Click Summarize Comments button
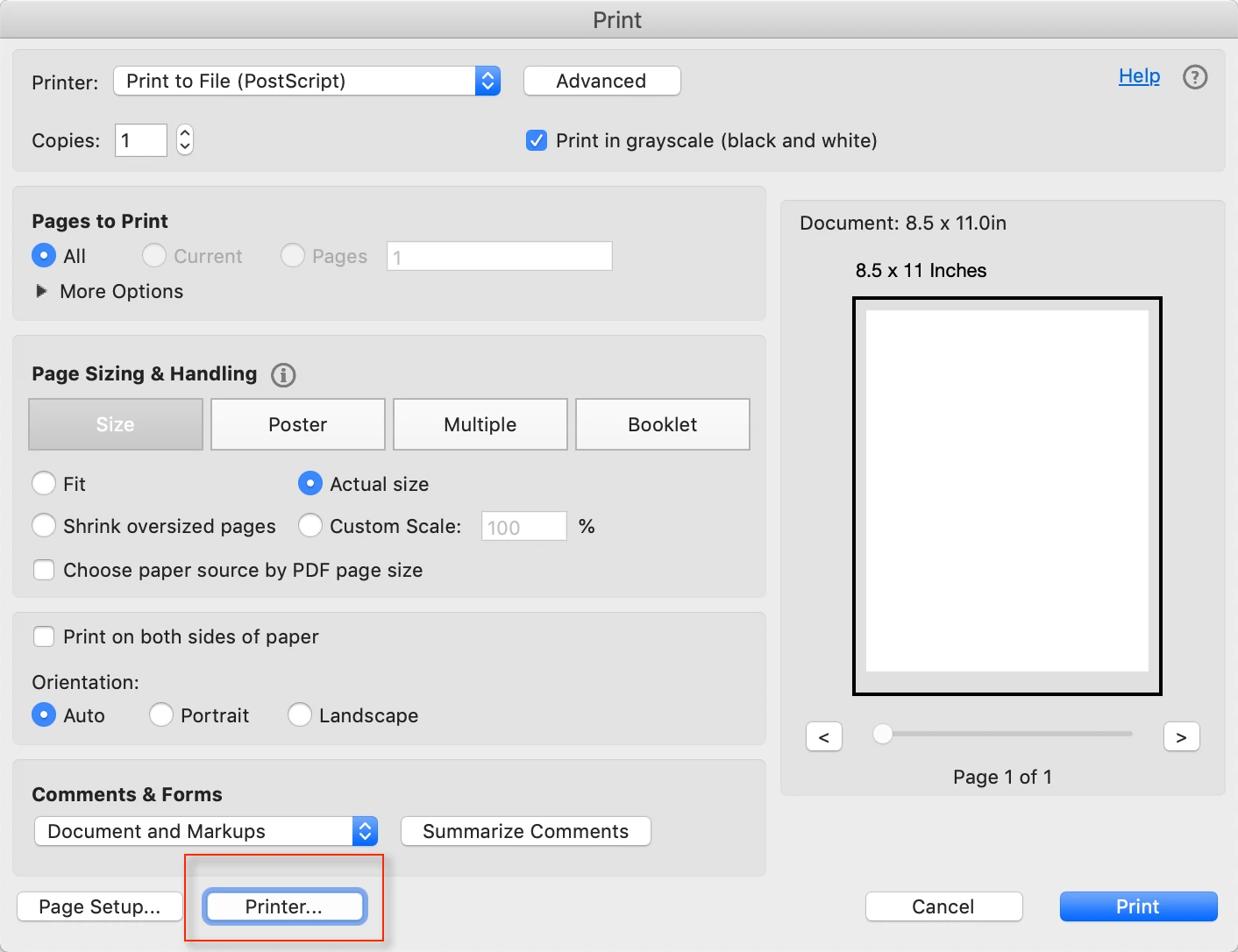 [x=526, y=831]
